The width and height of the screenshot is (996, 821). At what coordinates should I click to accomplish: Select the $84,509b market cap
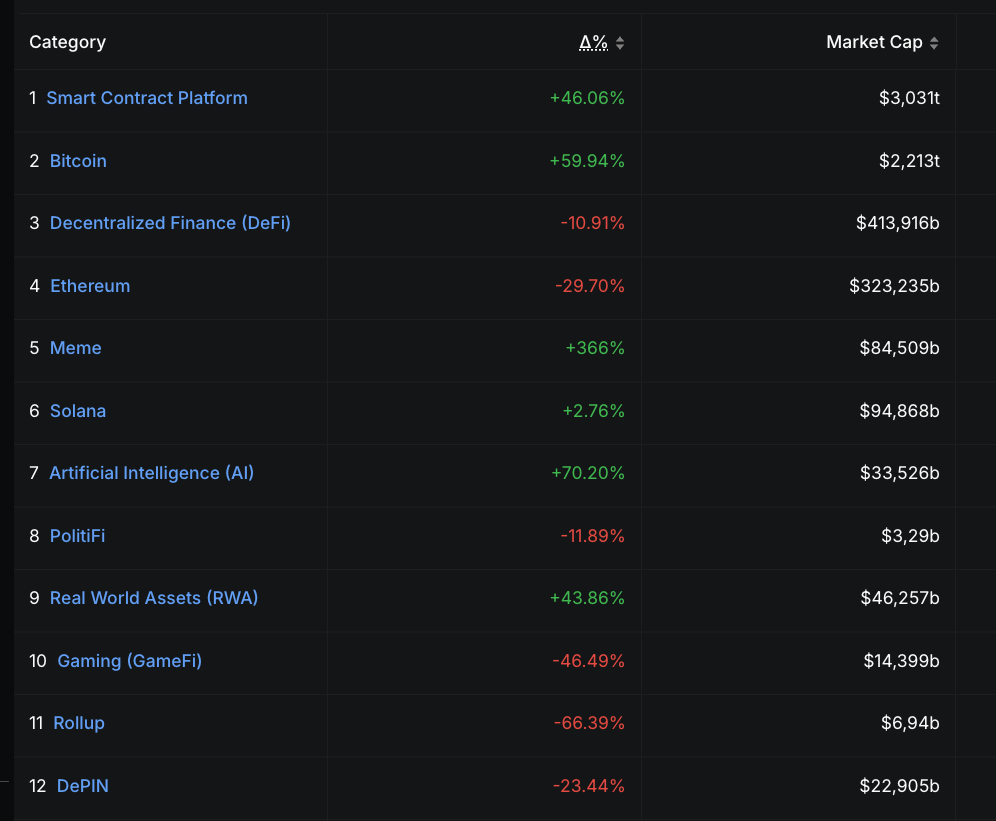pyautogui.click(x=899, y=348)
